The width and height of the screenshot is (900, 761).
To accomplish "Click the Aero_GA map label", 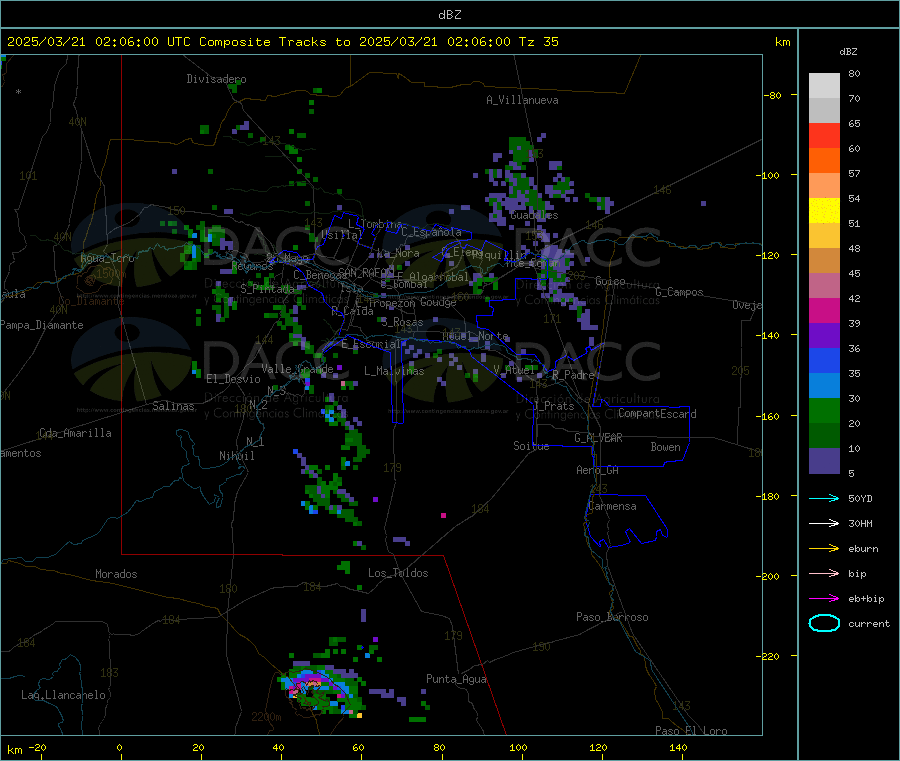I will pyautogui.click(x=598, y=471).
